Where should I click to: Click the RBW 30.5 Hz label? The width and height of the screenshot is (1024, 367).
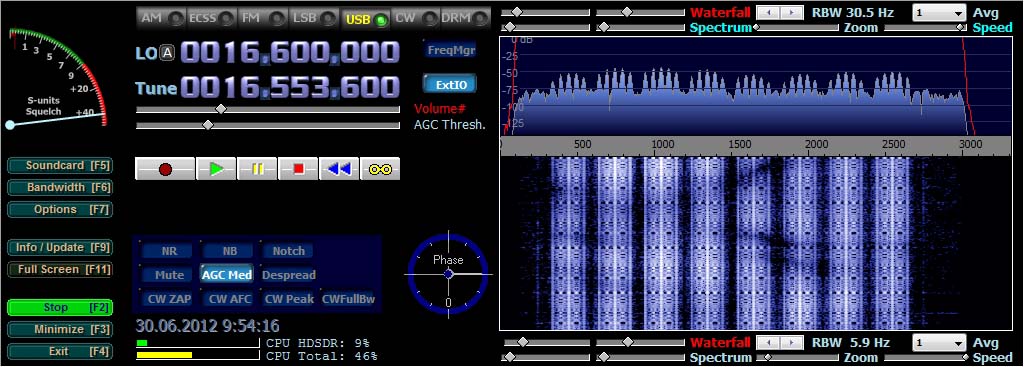point(853,12)
